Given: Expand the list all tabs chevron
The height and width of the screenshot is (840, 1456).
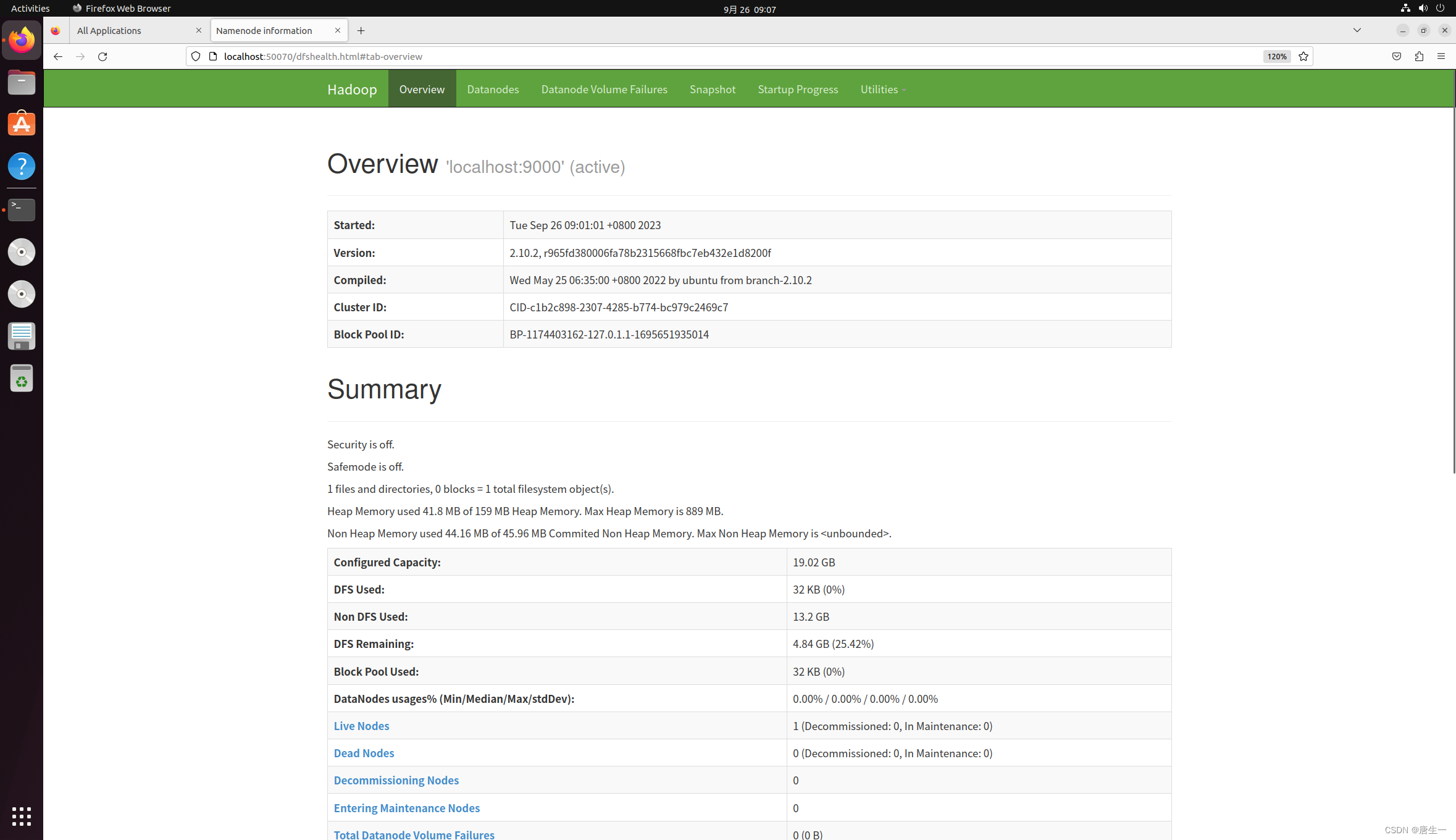Looking at the screenshot, I should pos(1357,30).
